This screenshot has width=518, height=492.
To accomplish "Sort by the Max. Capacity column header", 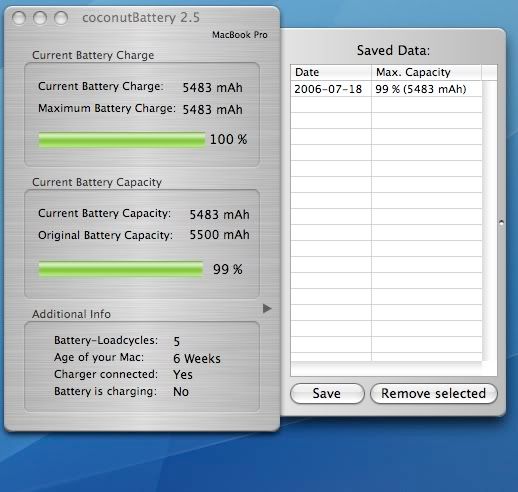I will click(x=427, y=72).
